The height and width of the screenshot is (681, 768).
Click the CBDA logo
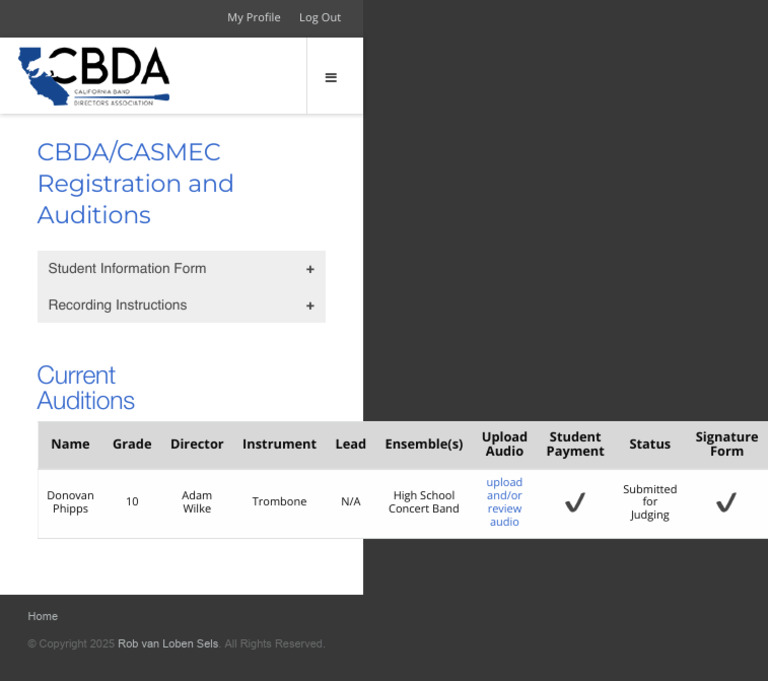click(94, 76)
